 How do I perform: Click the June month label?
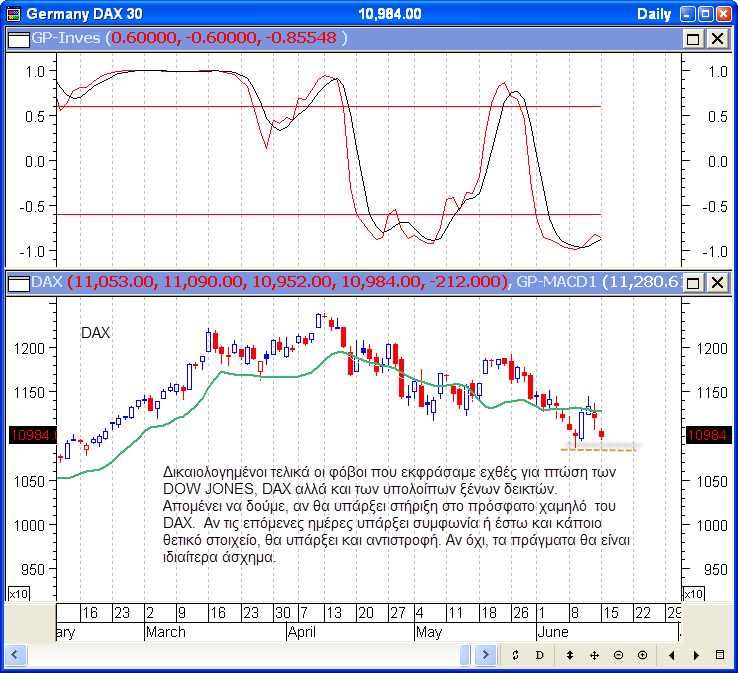553,632
